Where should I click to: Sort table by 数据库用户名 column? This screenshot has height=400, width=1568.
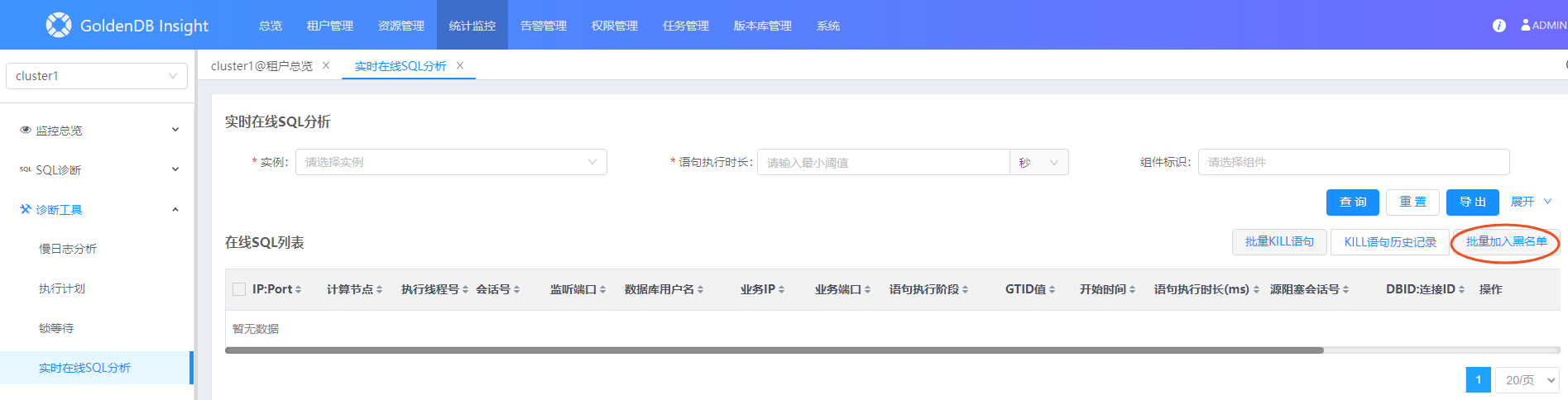pyautogui.click(x=700, y=289)
